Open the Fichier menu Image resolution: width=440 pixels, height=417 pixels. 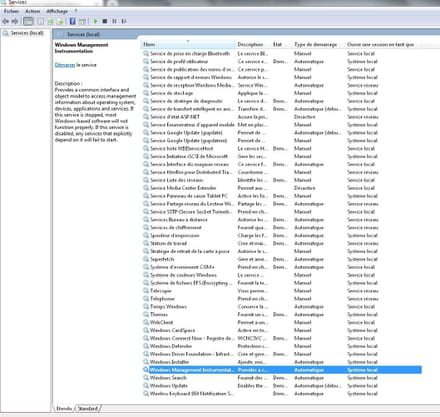[x=11, y=11]
